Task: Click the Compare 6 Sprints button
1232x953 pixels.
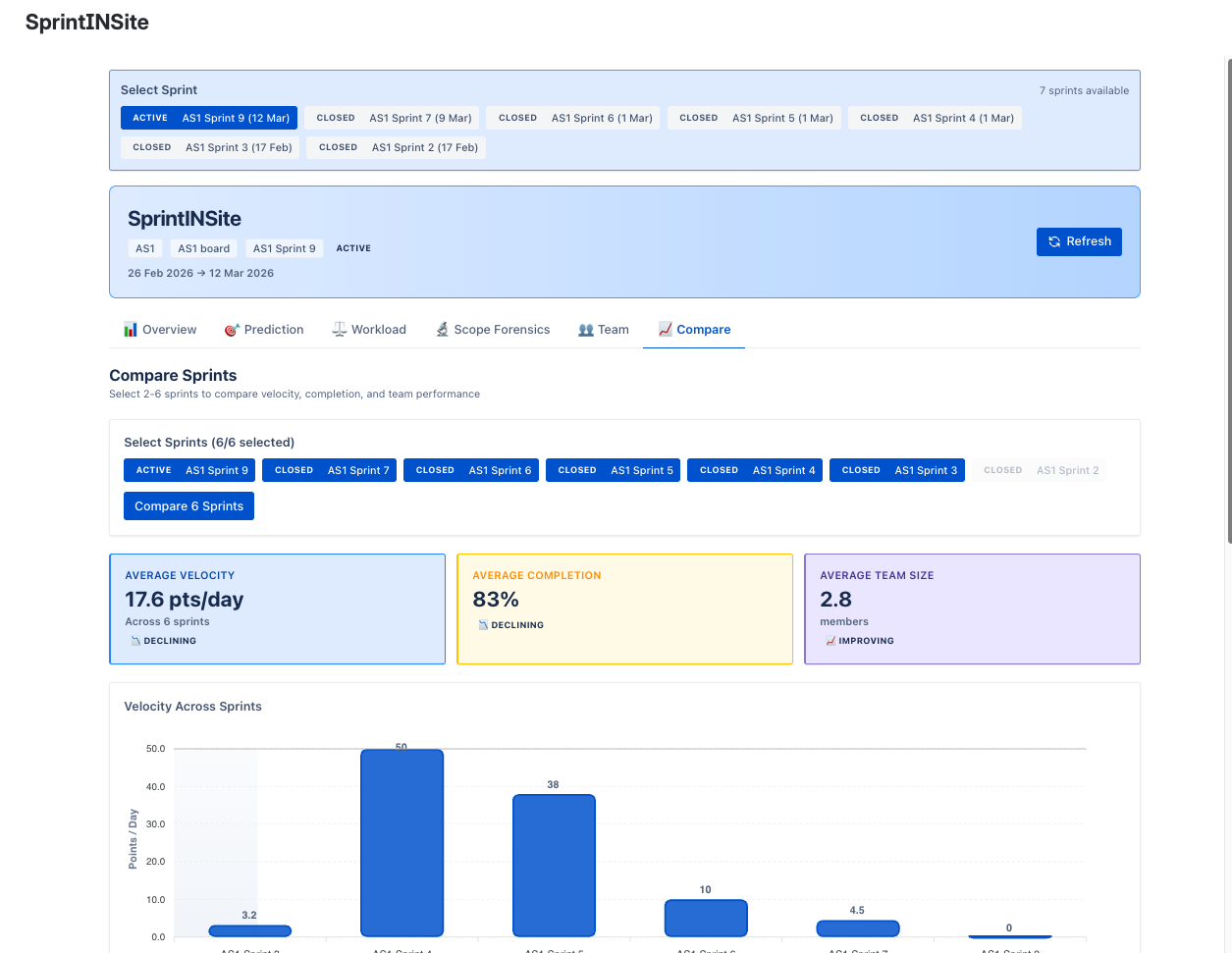Action: point(188,505)
